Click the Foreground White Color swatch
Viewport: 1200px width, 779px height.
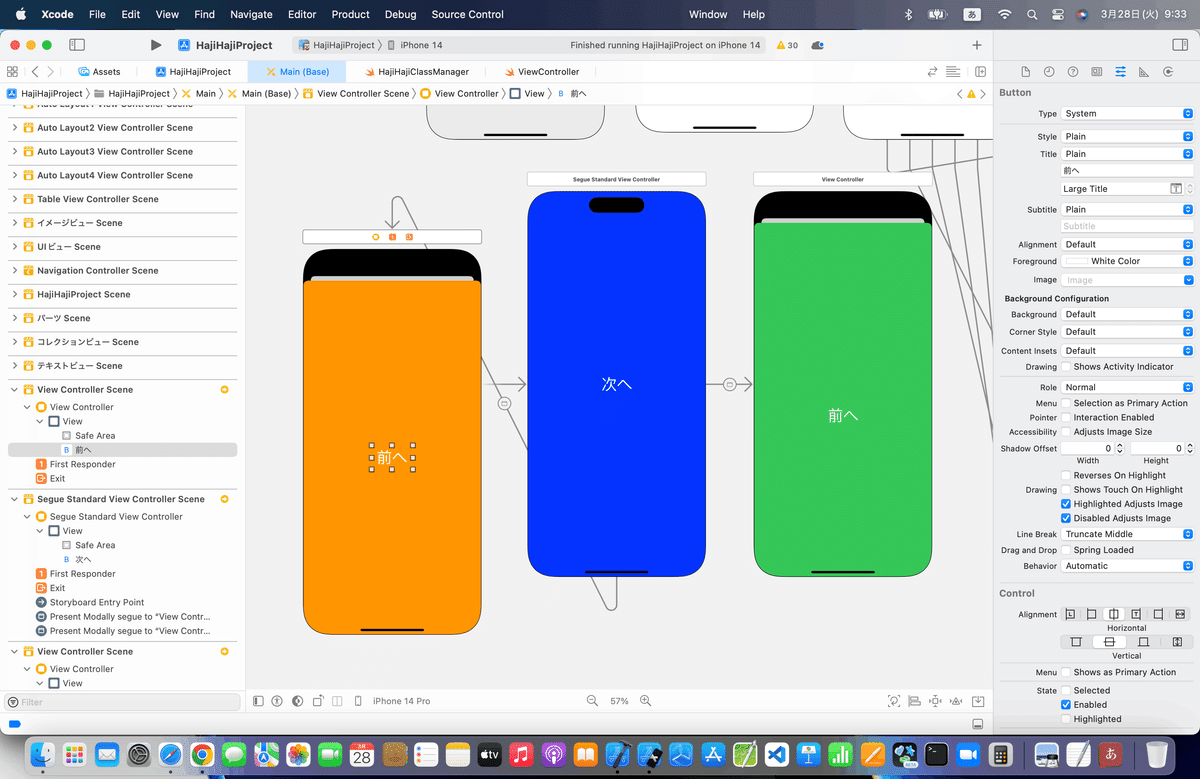click(1076, 261)
